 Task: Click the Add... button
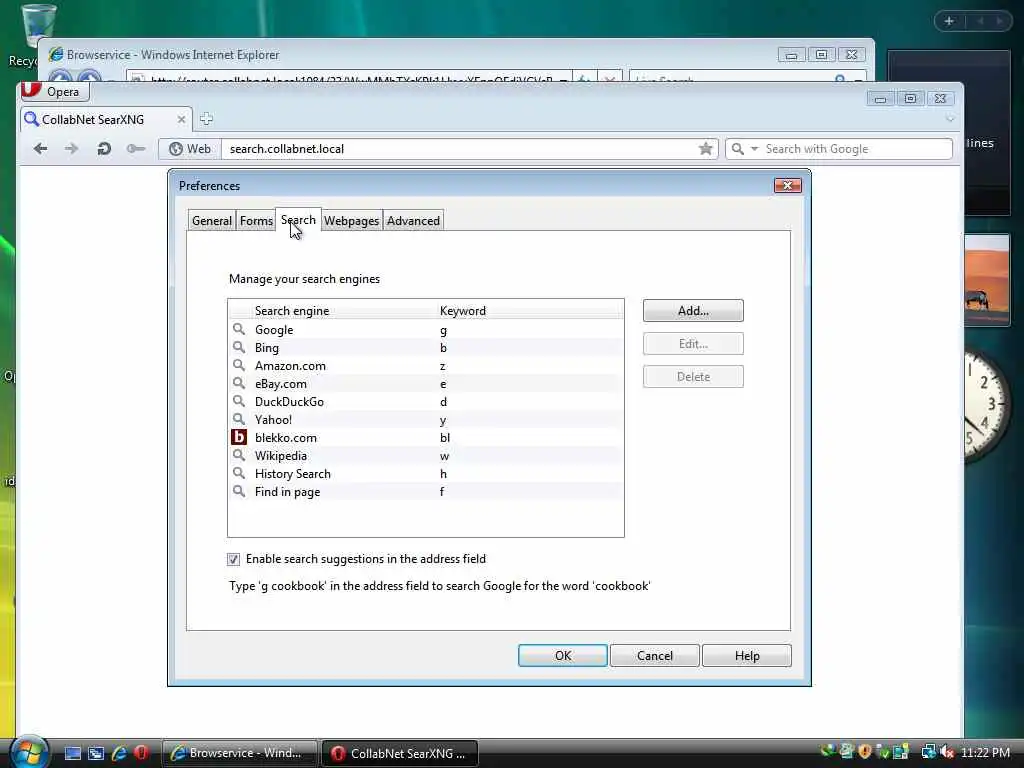pos(693,311)
